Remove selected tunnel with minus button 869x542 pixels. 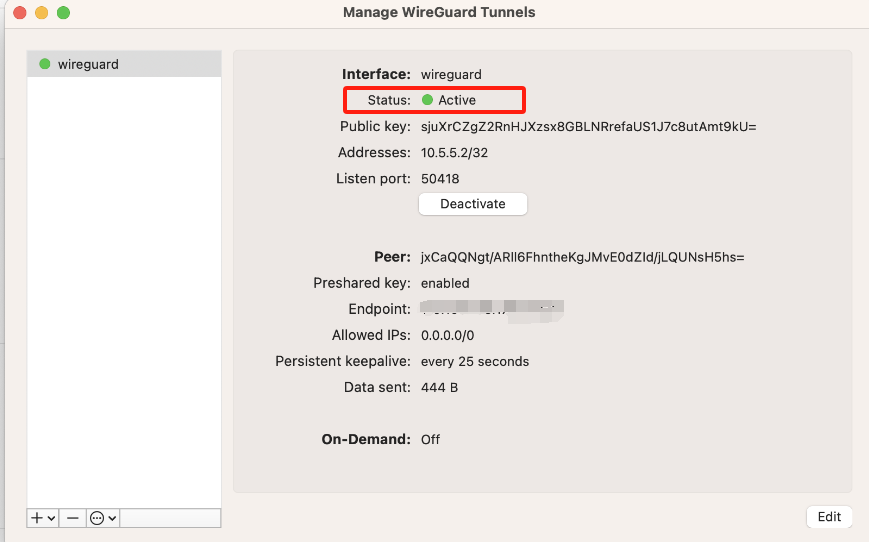[73, 518]
